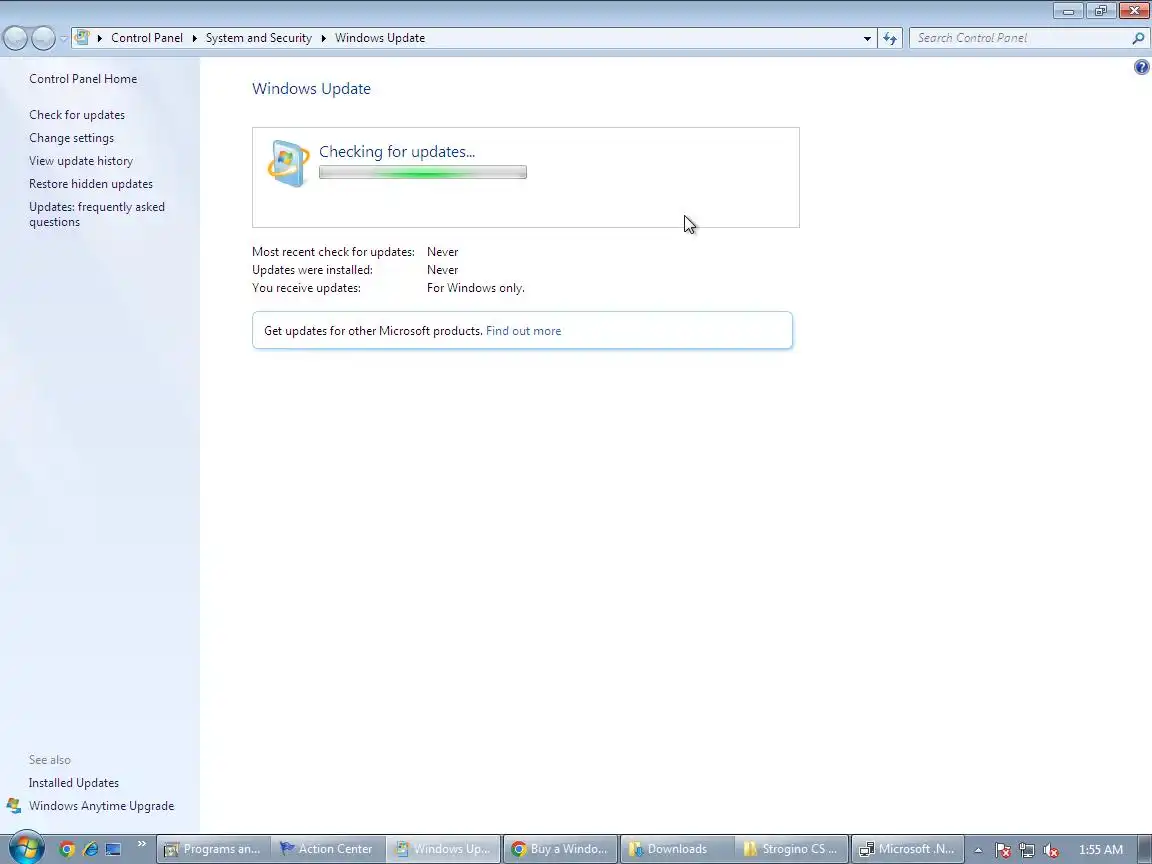Click Action Center flag tray icon
Viewport: 1152px width, 864px height.
(1003, 850)
